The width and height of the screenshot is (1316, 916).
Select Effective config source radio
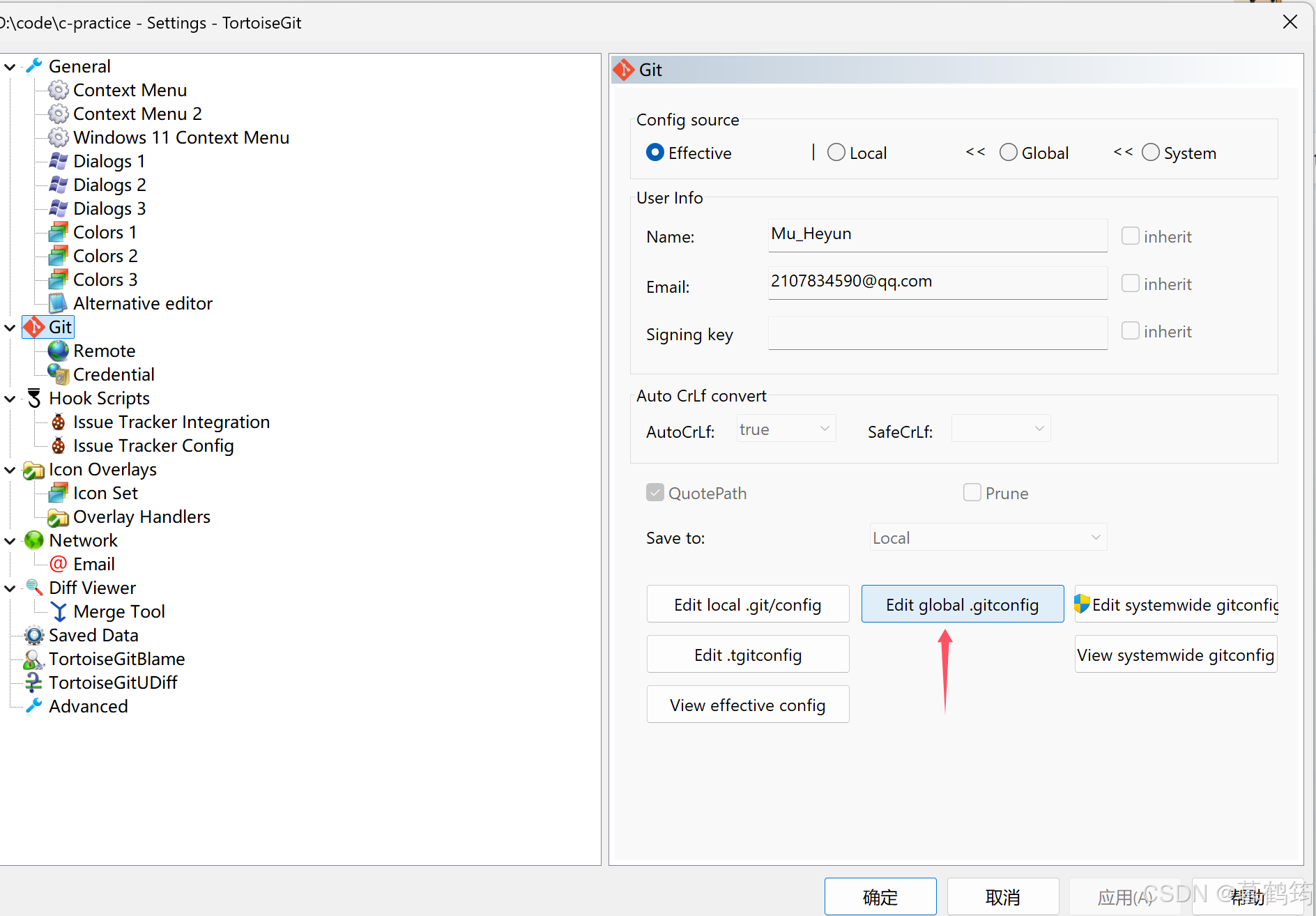[x=655, y=153]
